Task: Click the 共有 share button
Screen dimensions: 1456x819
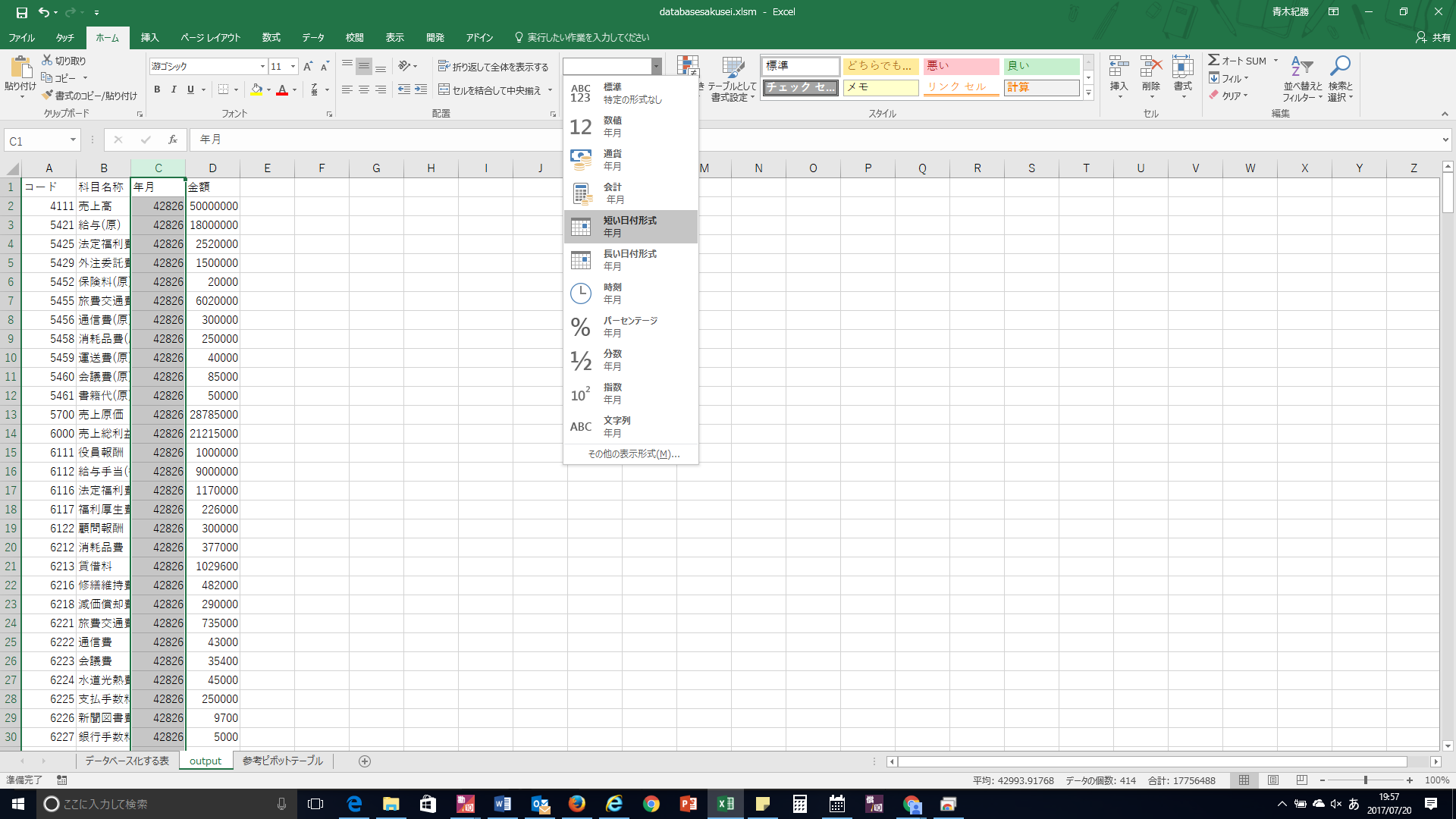Action: pos(1433,37)
